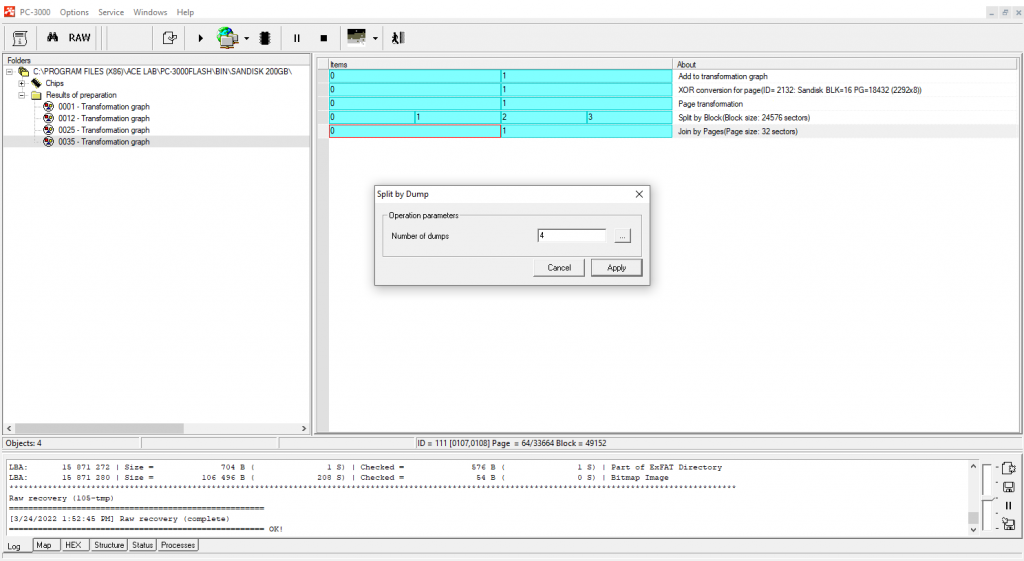The image size is (1024, 561).
Task: Click the Number of dumps input field
Action: point(571,236)
